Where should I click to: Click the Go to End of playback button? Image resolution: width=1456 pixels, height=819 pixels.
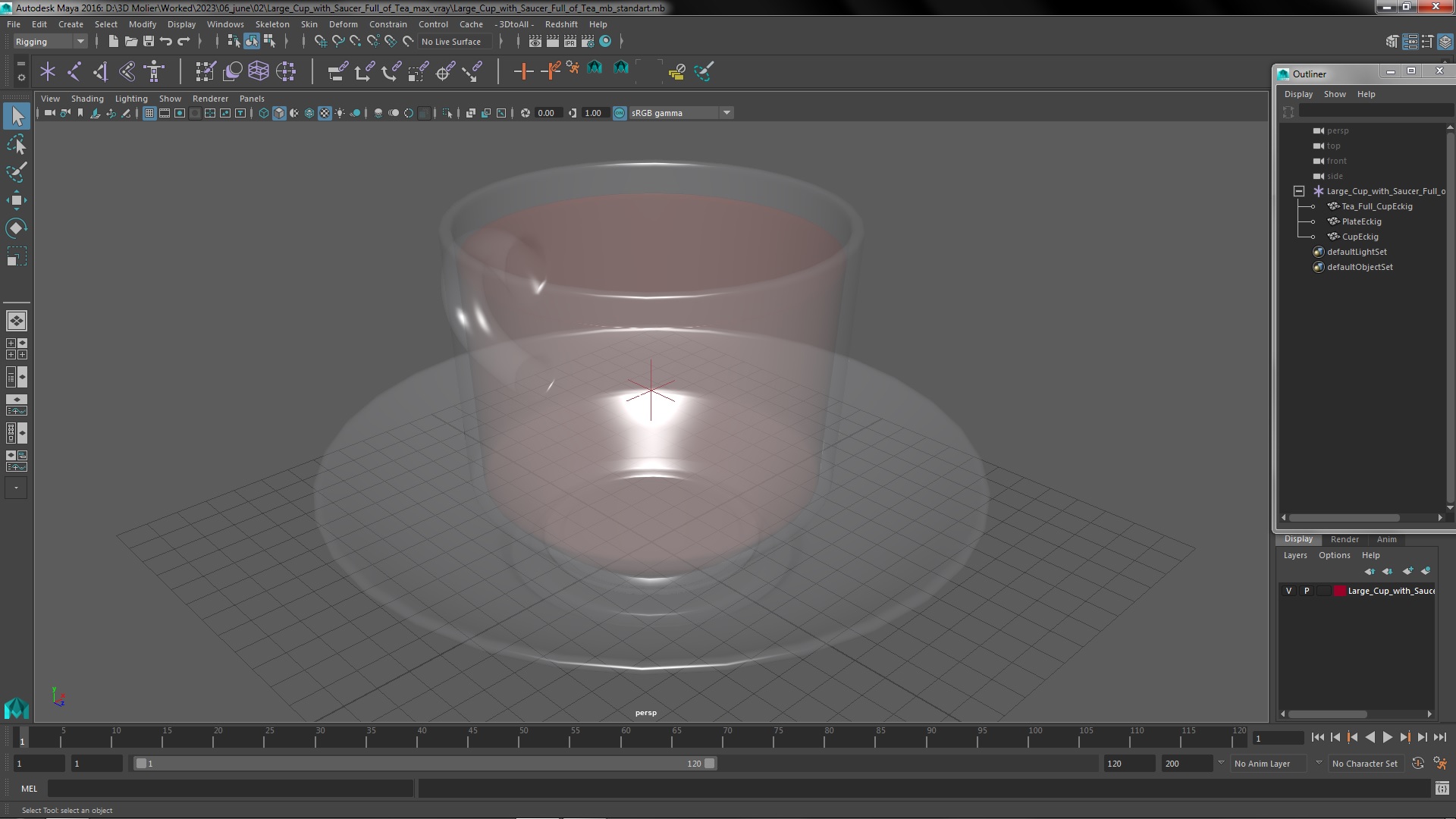(x=1439, y=737)
